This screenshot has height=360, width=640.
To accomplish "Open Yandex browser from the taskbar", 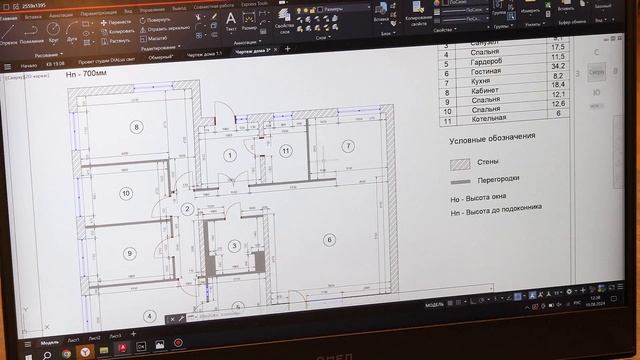I will [85, 351].
